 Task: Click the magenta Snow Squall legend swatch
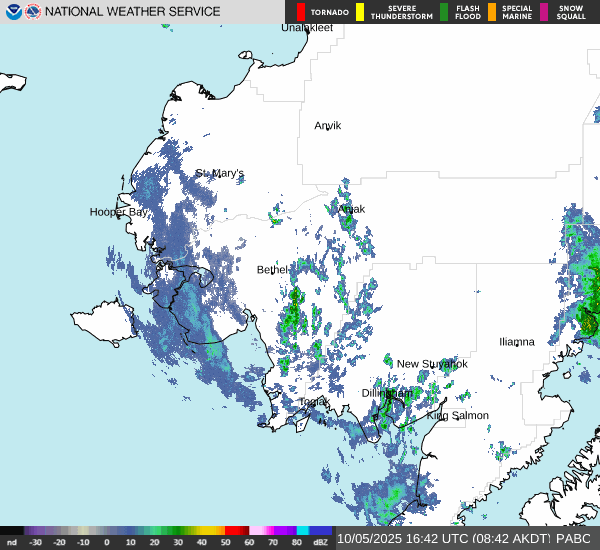pos(544,12)
